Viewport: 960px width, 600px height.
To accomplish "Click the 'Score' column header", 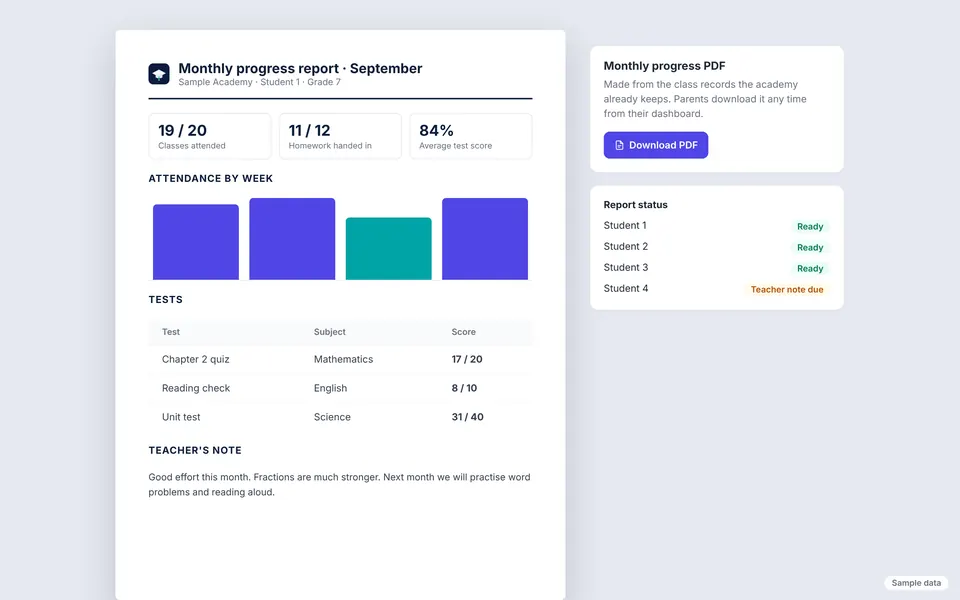I will 463,332.
